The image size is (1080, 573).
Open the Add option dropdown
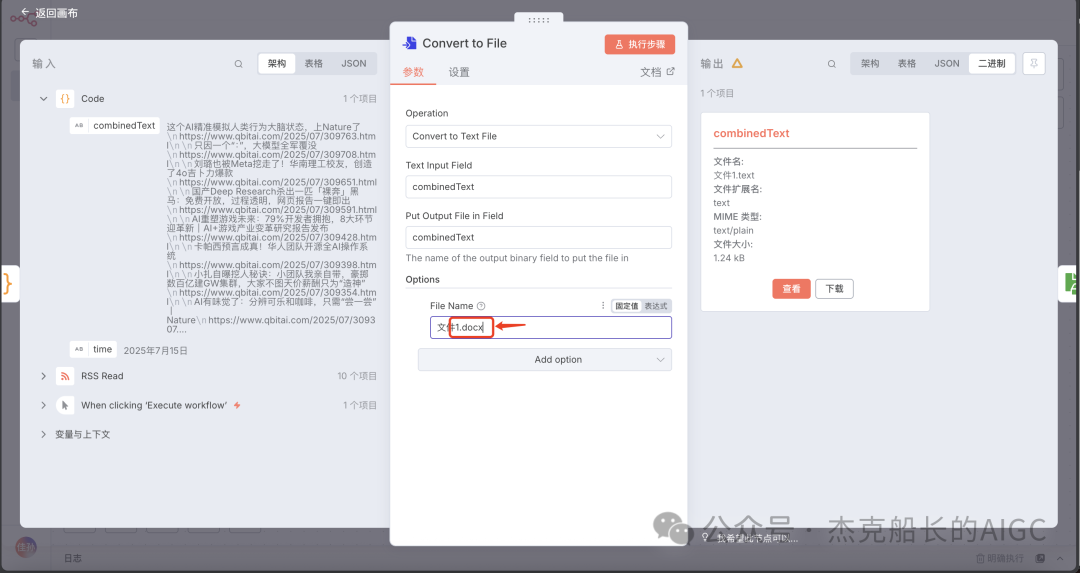pyautogui.click(x=545, y=360)
